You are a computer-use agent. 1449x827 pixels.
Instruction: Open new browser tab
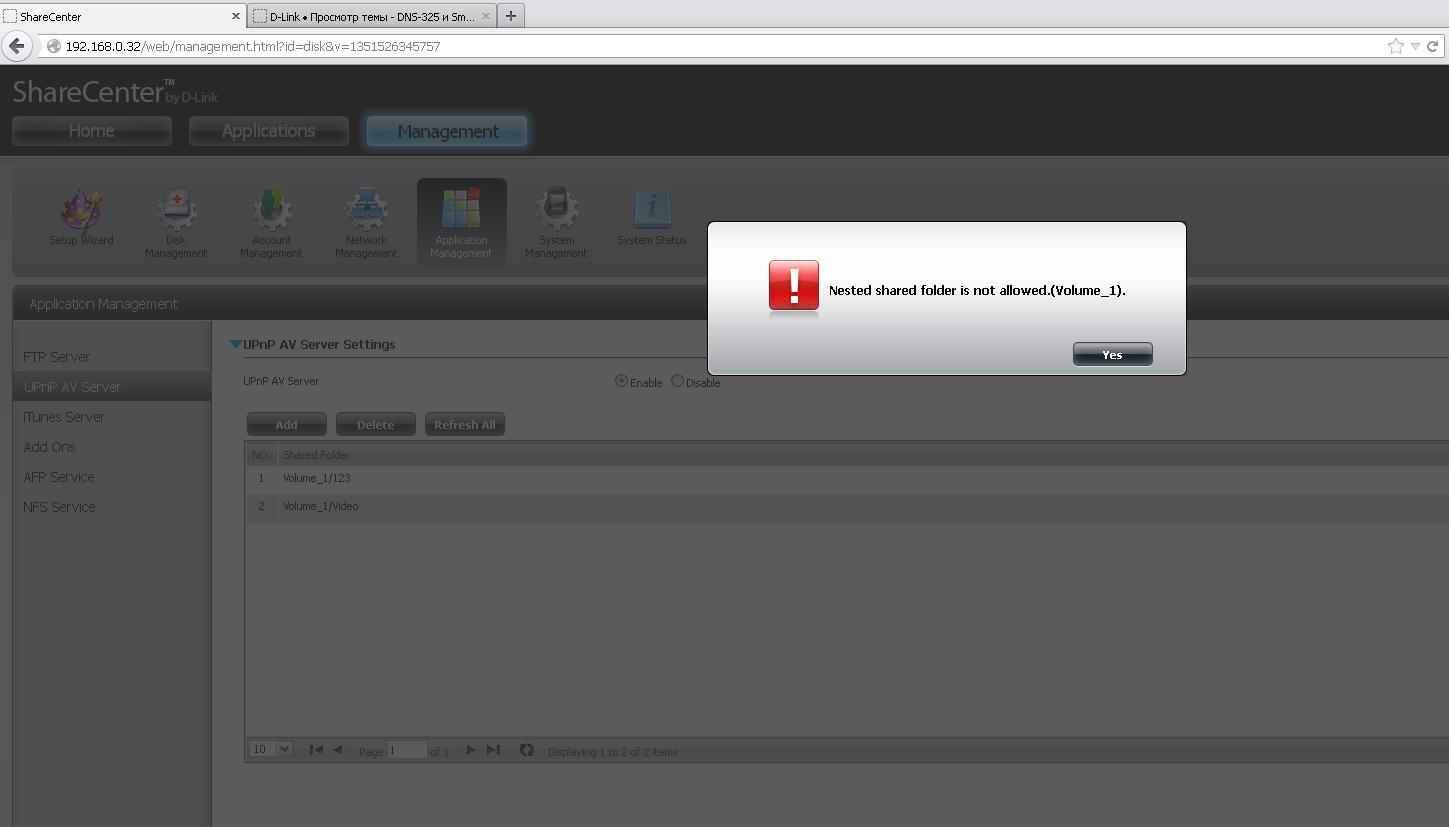tap(511, 16)
